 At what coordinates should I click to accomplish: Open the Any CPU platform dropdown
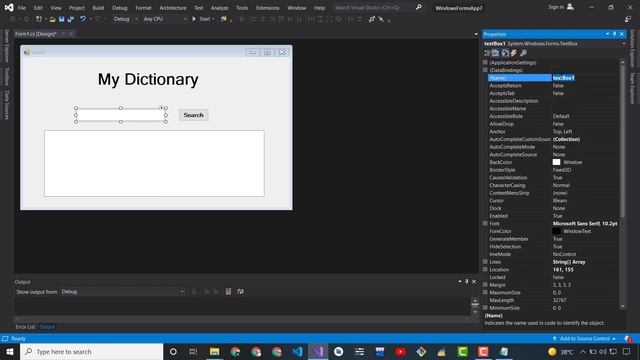165,19
